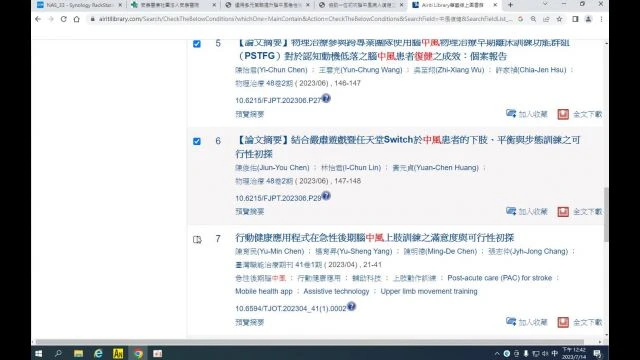Click the vertical page scrollbar thumb
The width and height of the screenshot is (640, 360).
tap(606, 214)
